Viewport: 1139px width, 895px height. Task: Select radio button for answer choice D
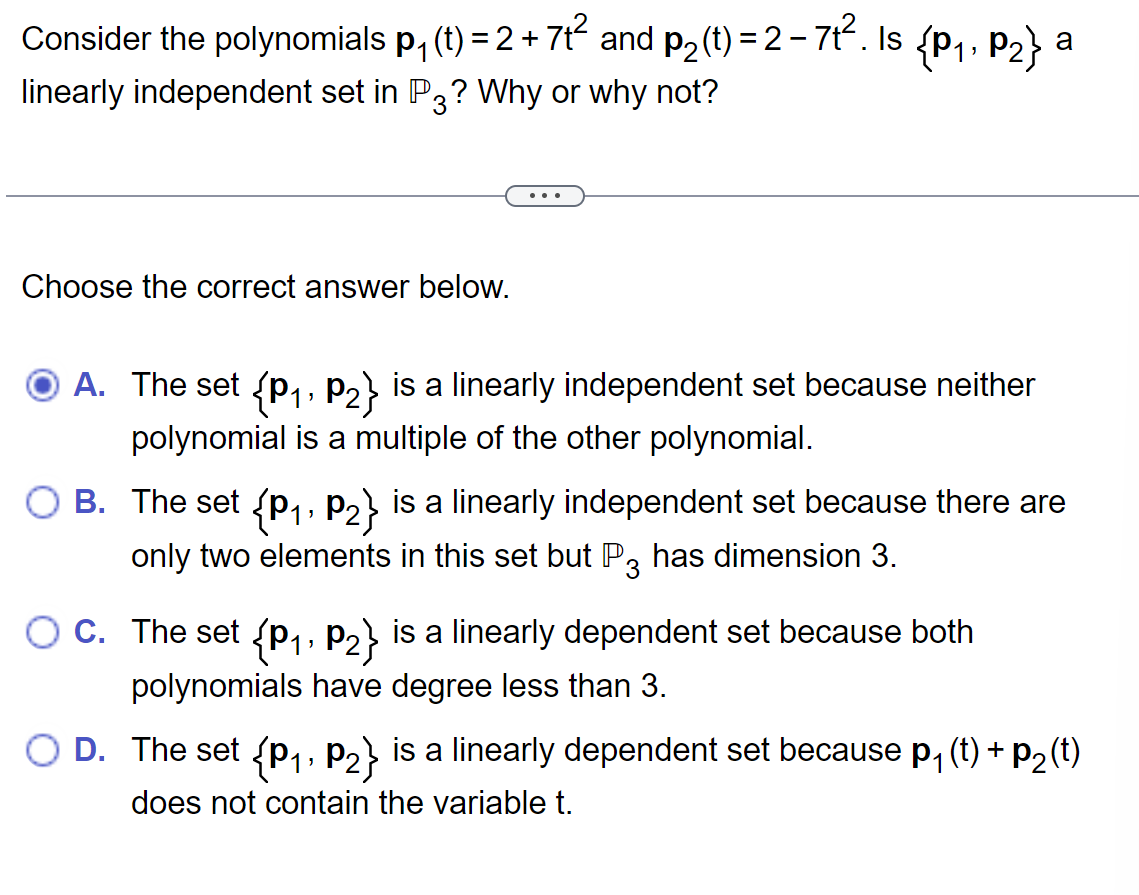pyautogui.click(x=42, y=750)
